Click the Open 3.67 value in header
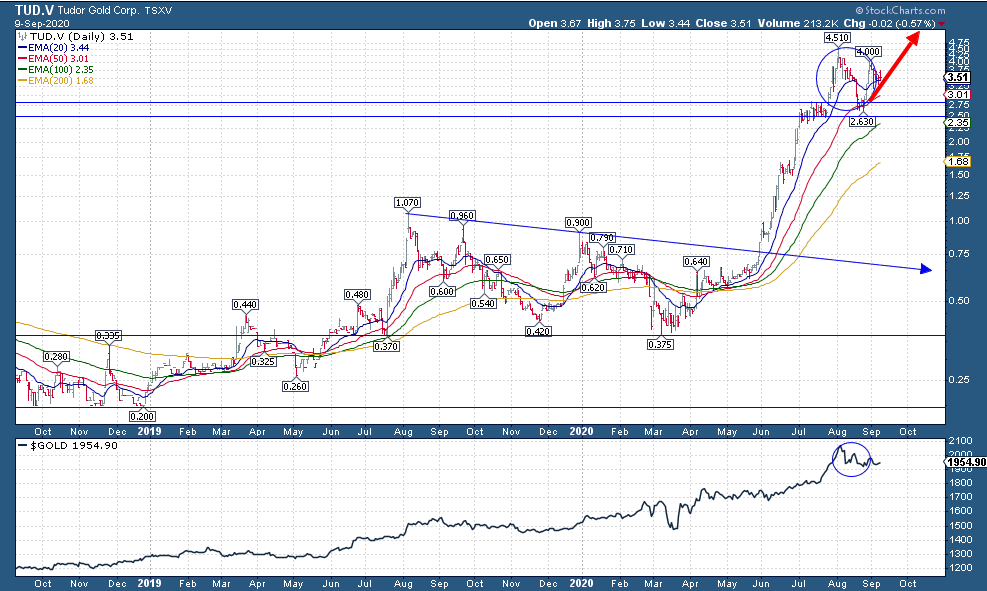The image size is (987, 591). (555, 23)
